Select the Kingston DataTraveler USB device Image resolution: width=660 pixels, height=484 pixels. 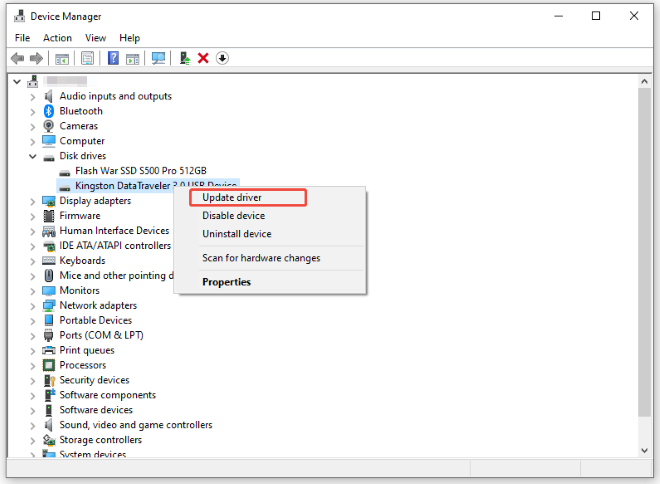click(x=147, y=185)
